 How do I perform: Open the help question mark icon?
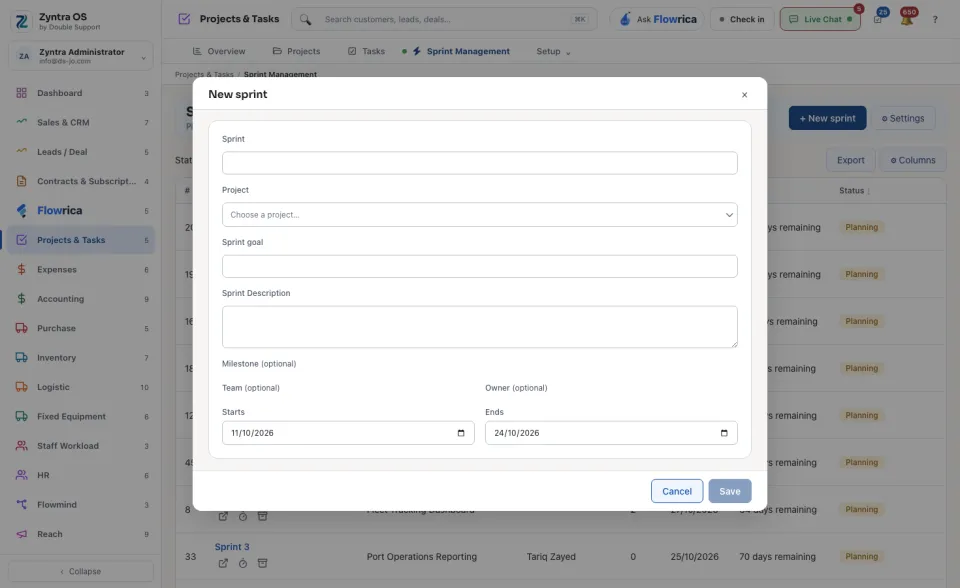pos(935,20)
